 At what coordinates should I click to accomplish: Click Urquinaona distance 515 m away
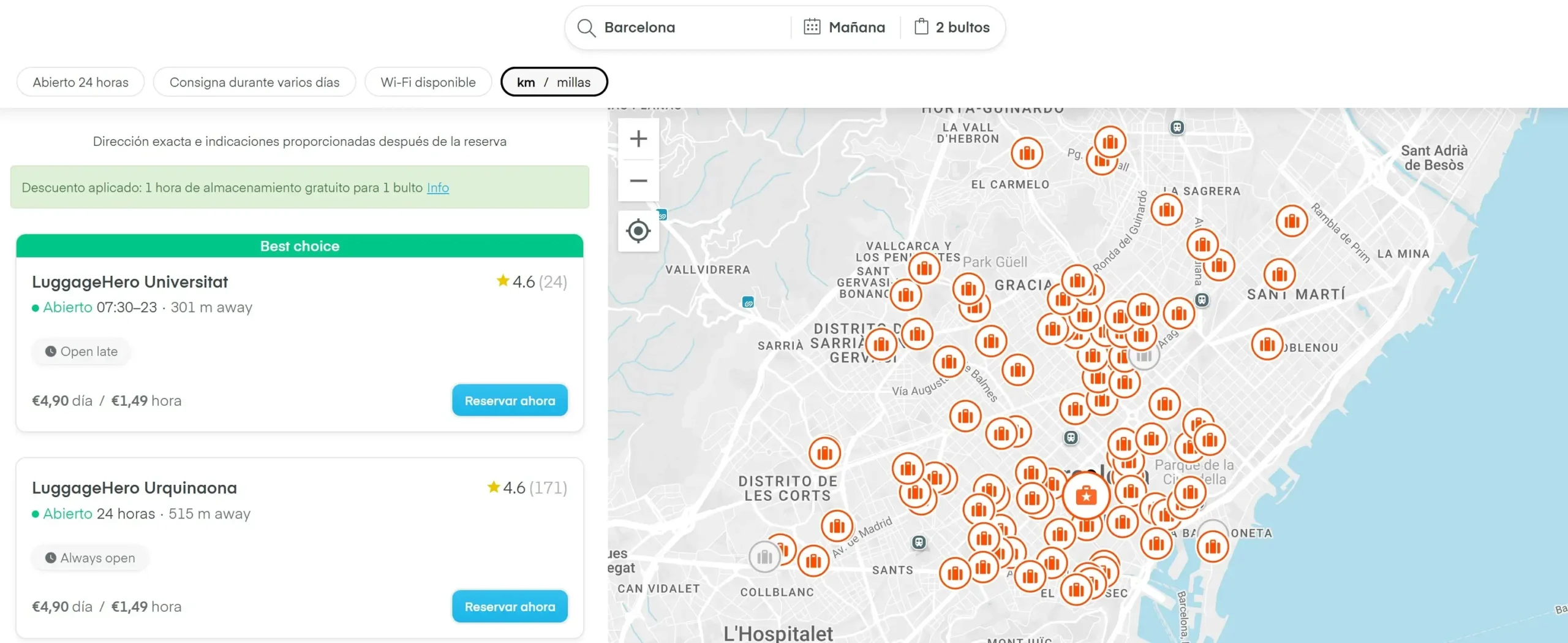click(209, 514)
